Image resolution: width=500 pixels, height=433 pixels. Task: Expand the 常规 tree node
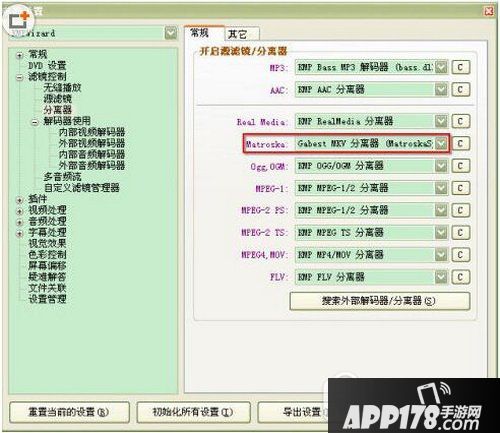click(20, 55)
